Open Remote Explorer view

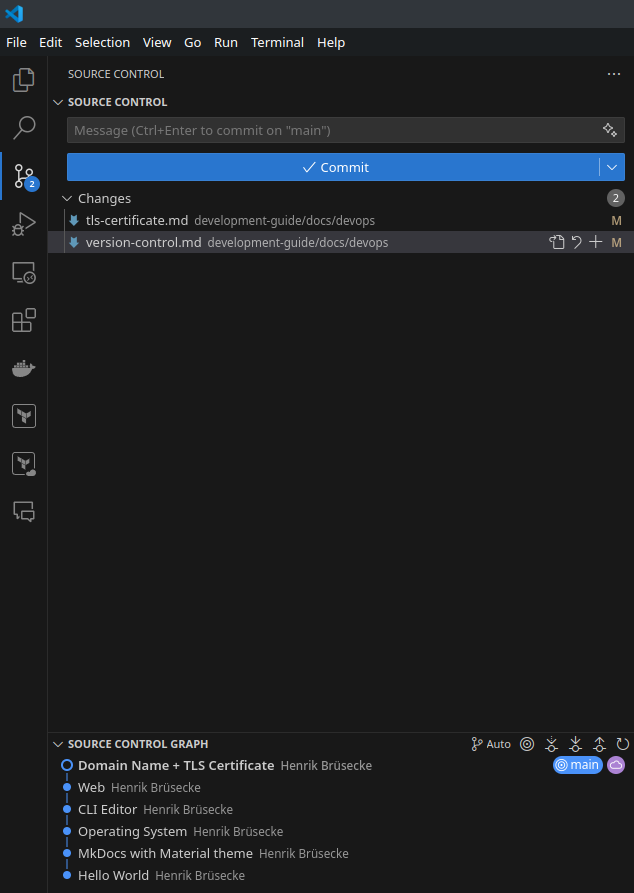click(23, 272)
